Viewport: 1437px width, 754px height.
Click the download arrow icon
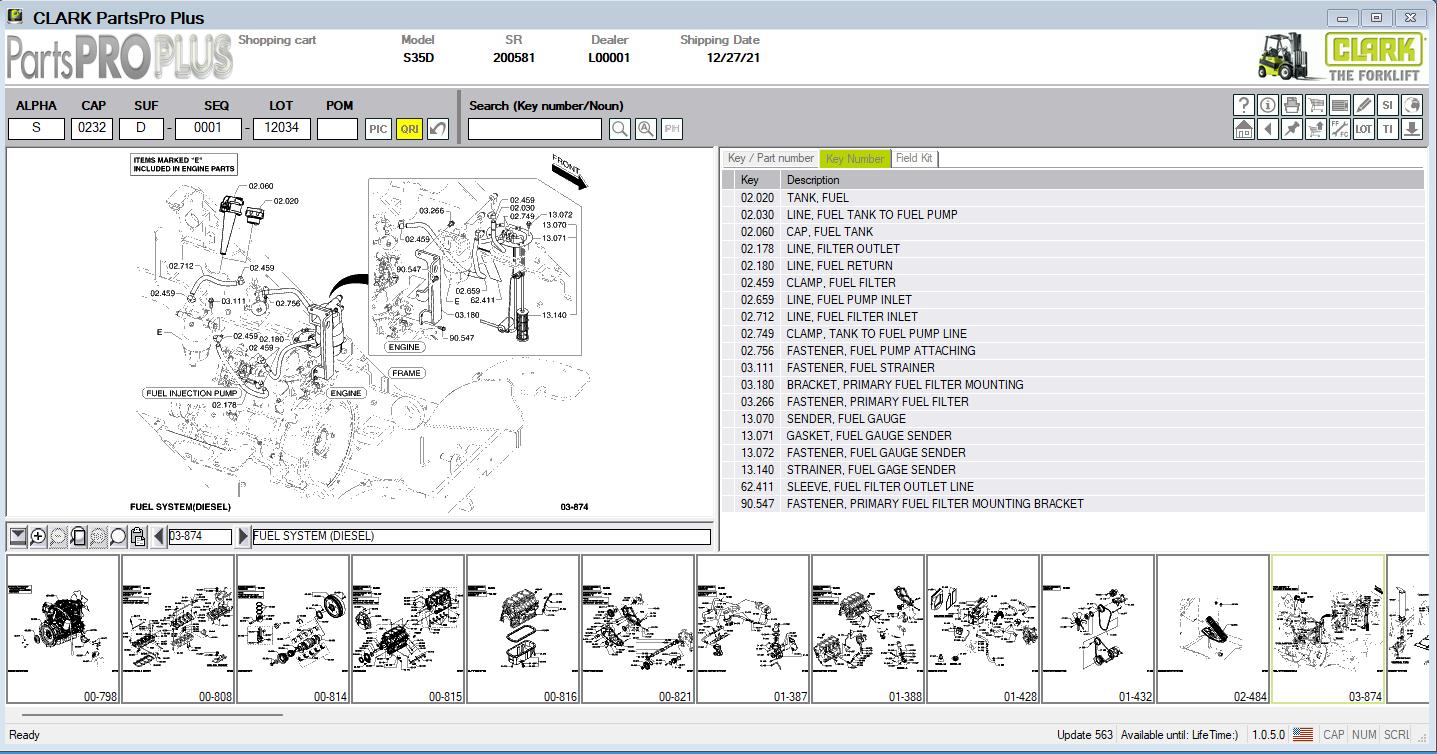point(1411,129)
